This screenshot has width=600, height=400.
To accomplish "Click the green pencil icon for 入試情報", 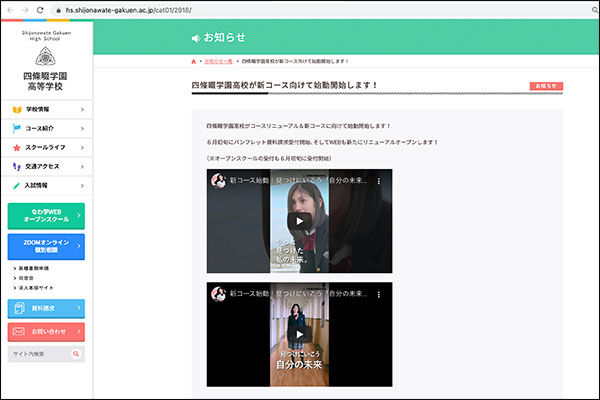I will click(16, 186).
